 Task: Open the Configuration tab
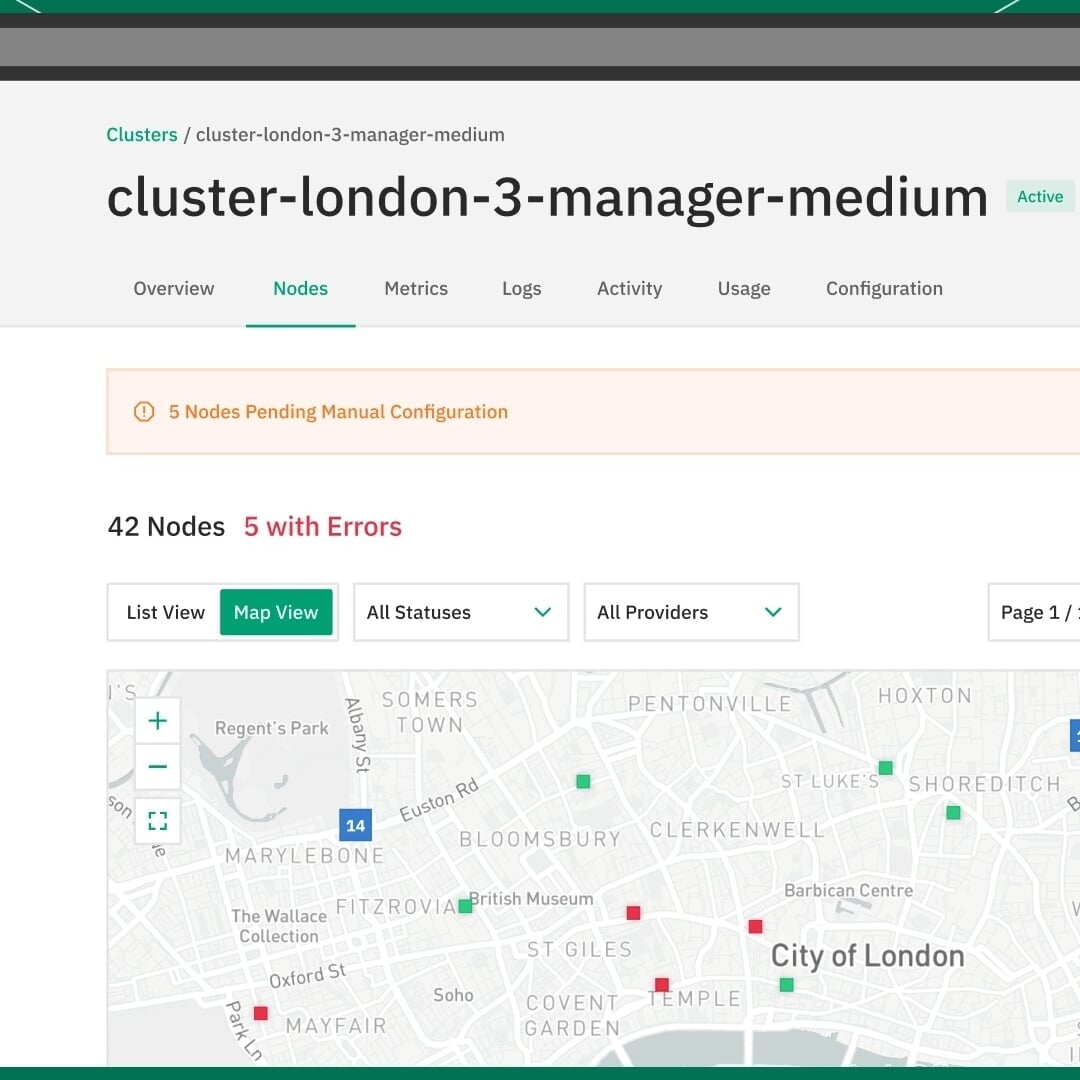[x=884, y=289]
